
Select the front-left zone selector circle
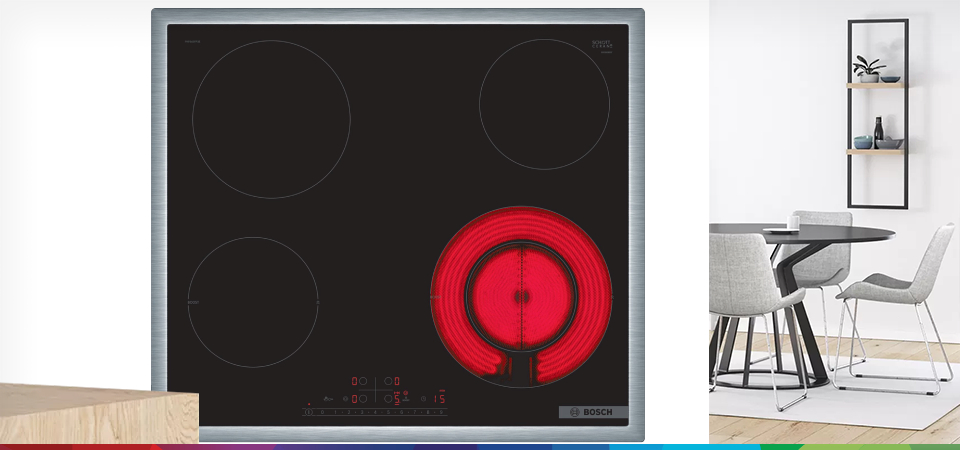click(363, 398)
